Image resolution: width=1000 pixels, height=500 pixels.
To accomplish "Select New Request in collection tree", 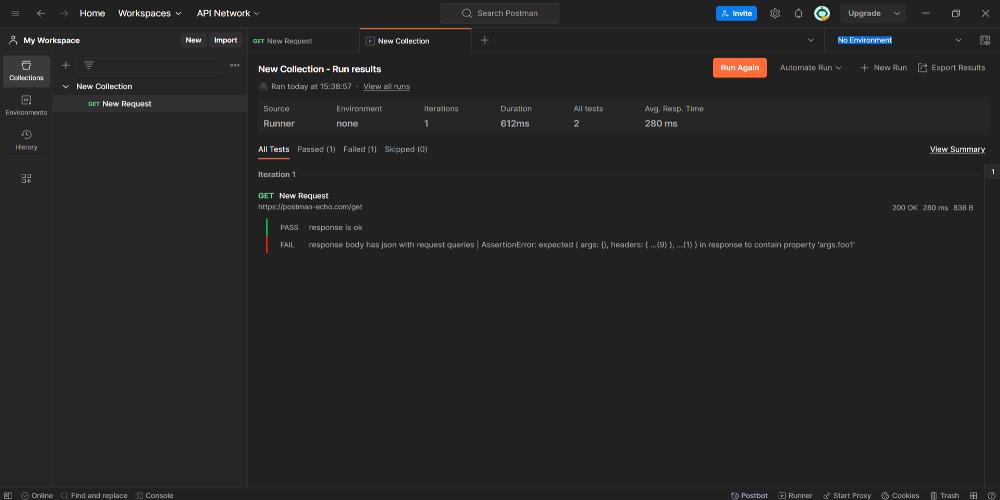I will pos(150,103).
